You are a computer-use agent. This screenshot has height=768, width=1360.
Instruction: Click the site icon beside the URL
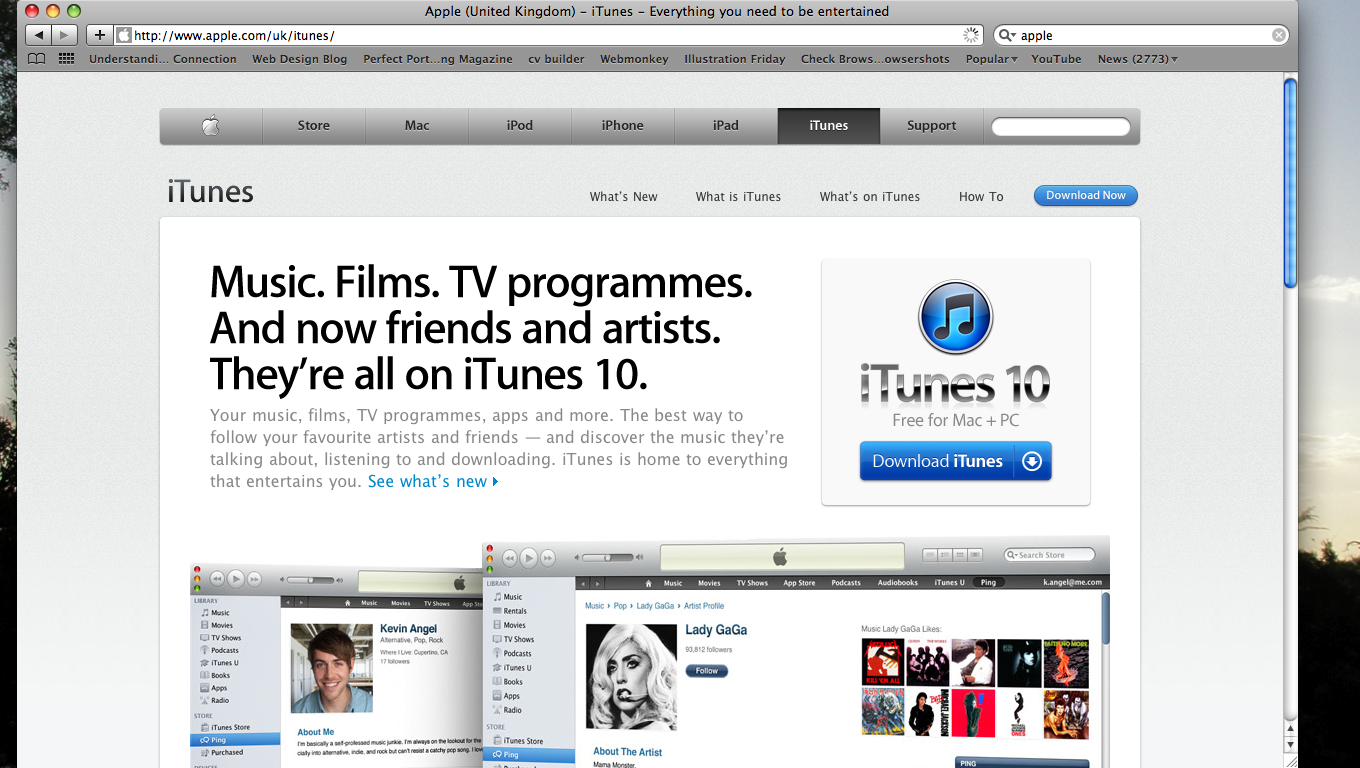tap(124, 35)
